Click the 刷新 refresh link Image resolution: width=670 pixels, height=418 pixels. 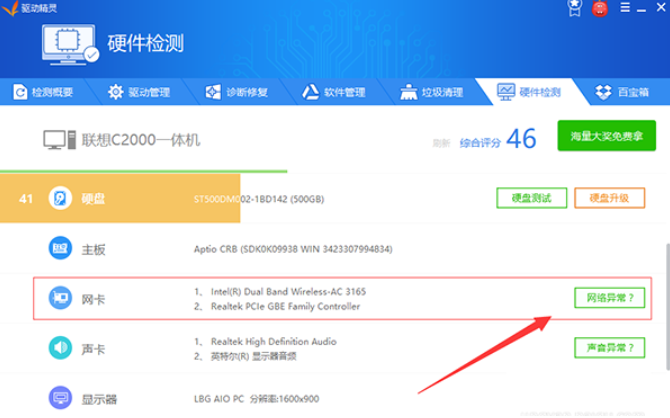tap(441, 143)
